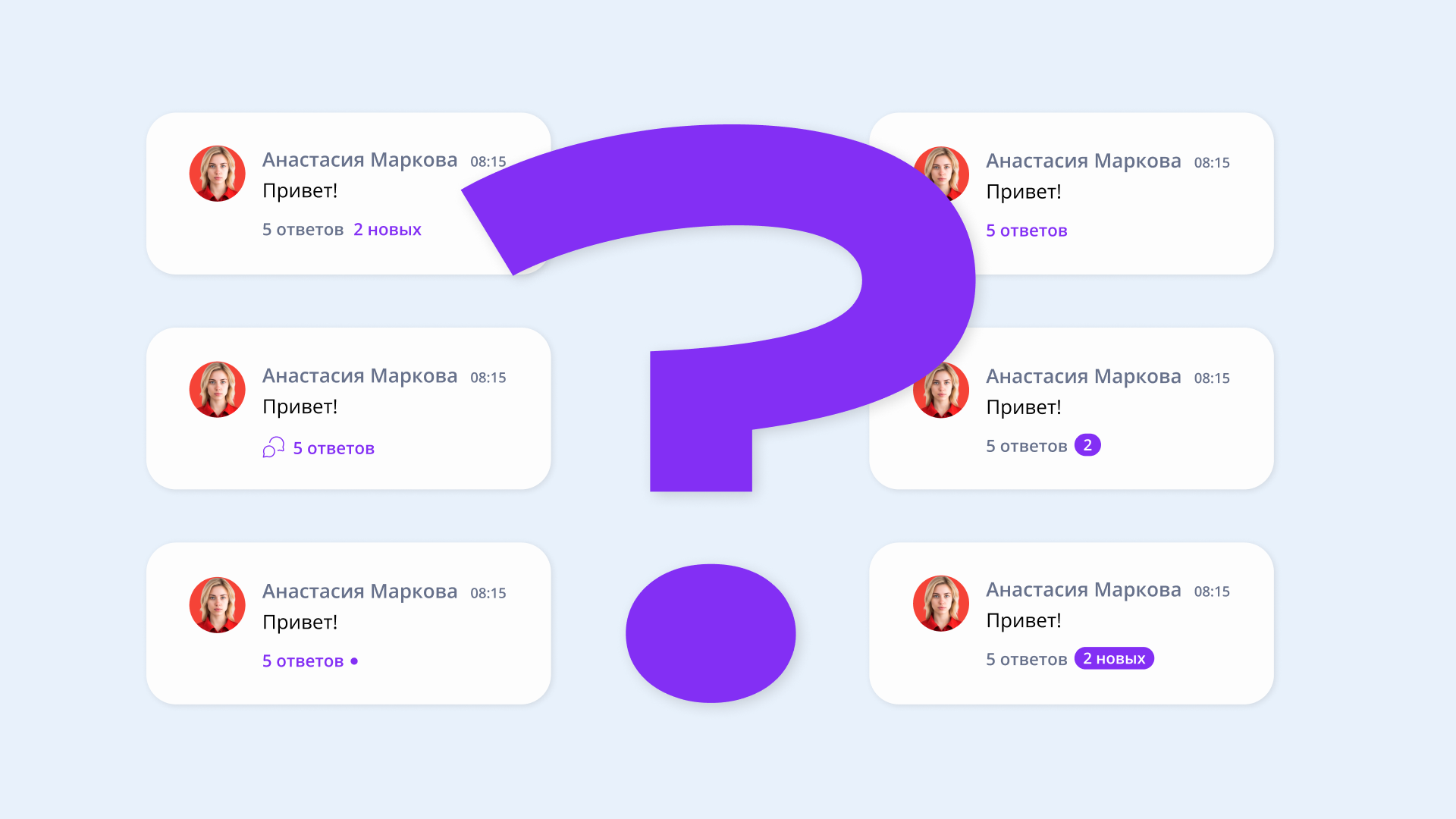Select the avatar in card with purple dot
This screenshot has height=819, width=1456.
pos(217,604)
